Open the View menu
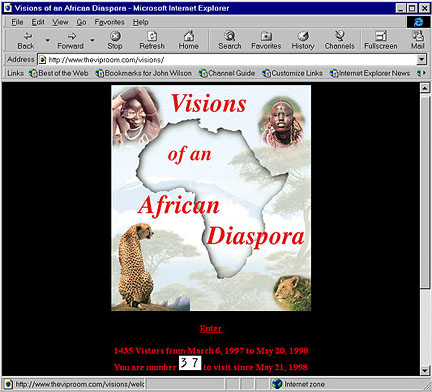The image size is (432, 392). click(x=60, y=22)
